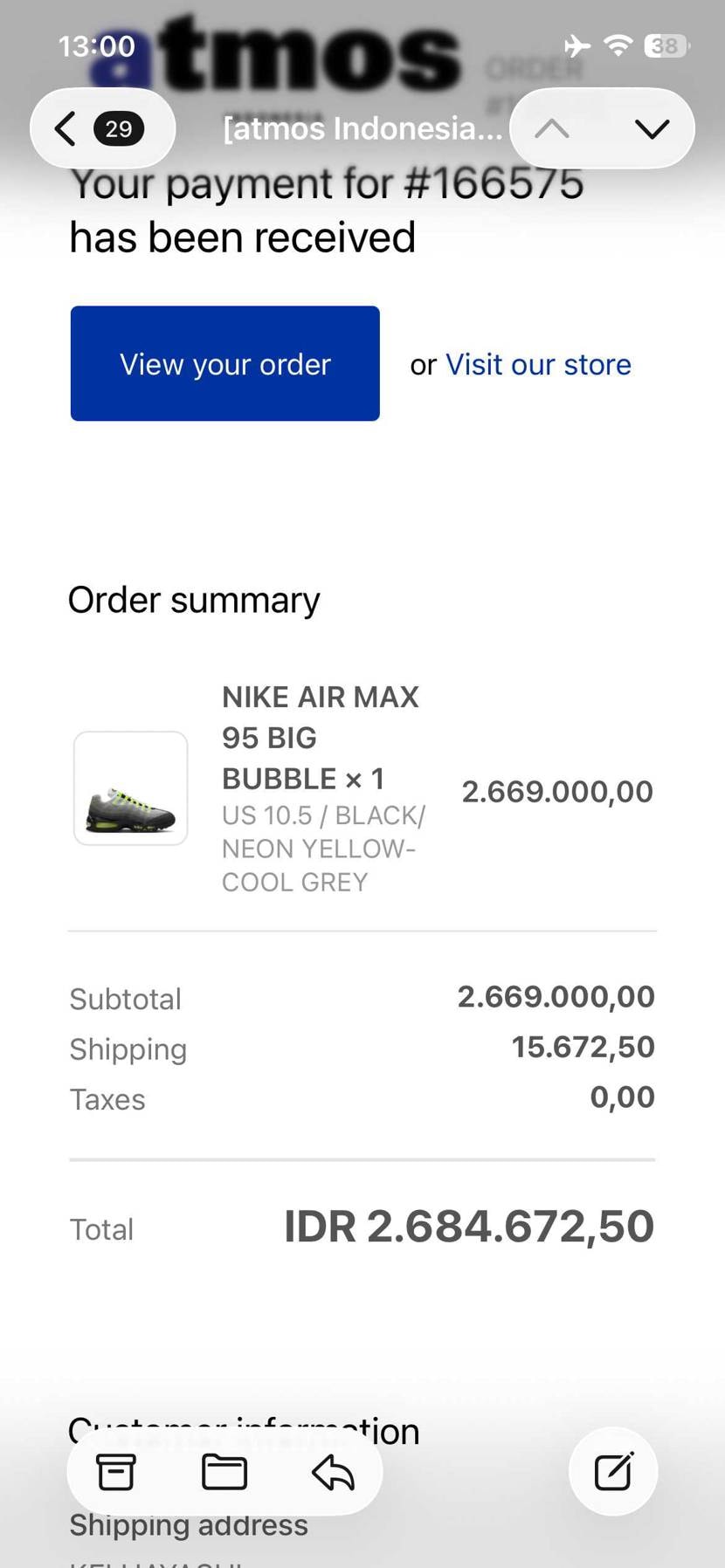
Task: Tap the Order summary heading
Action: pyautogui.click(x=194, y=601)
